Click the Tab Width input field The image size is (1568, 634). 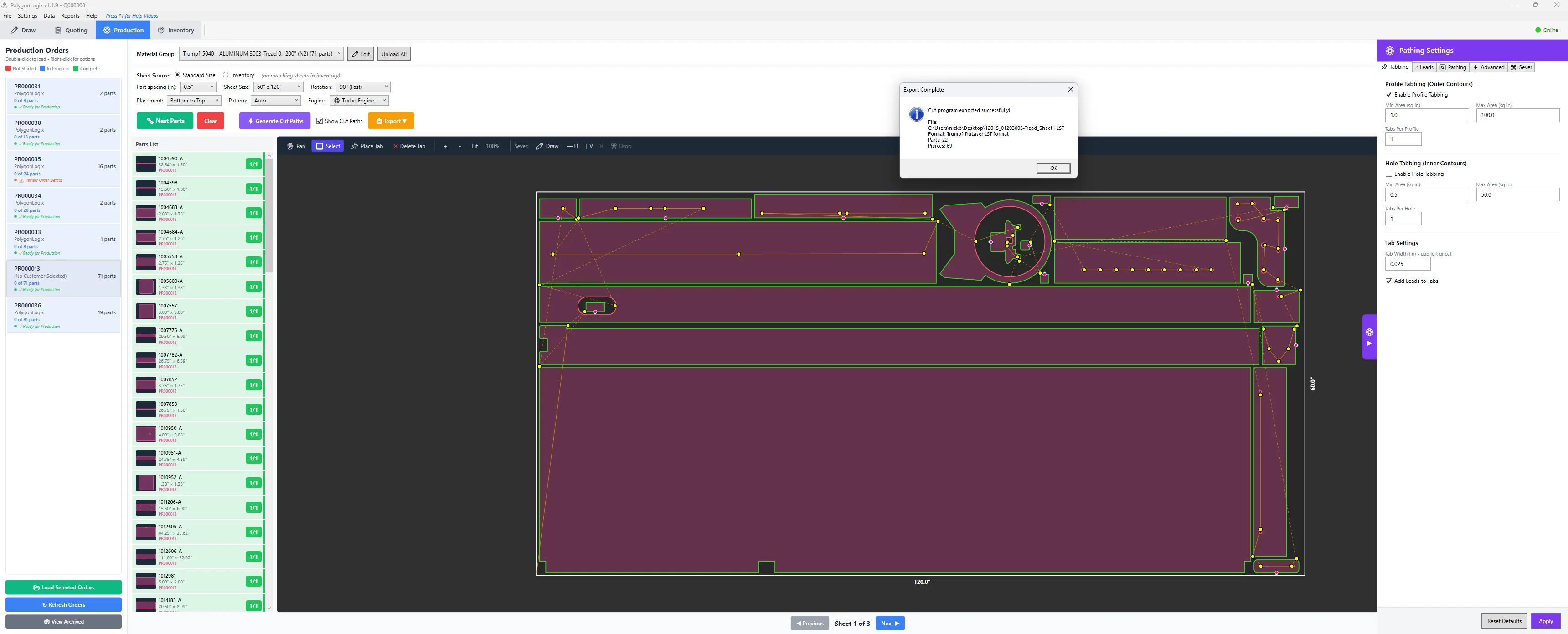1407,264
